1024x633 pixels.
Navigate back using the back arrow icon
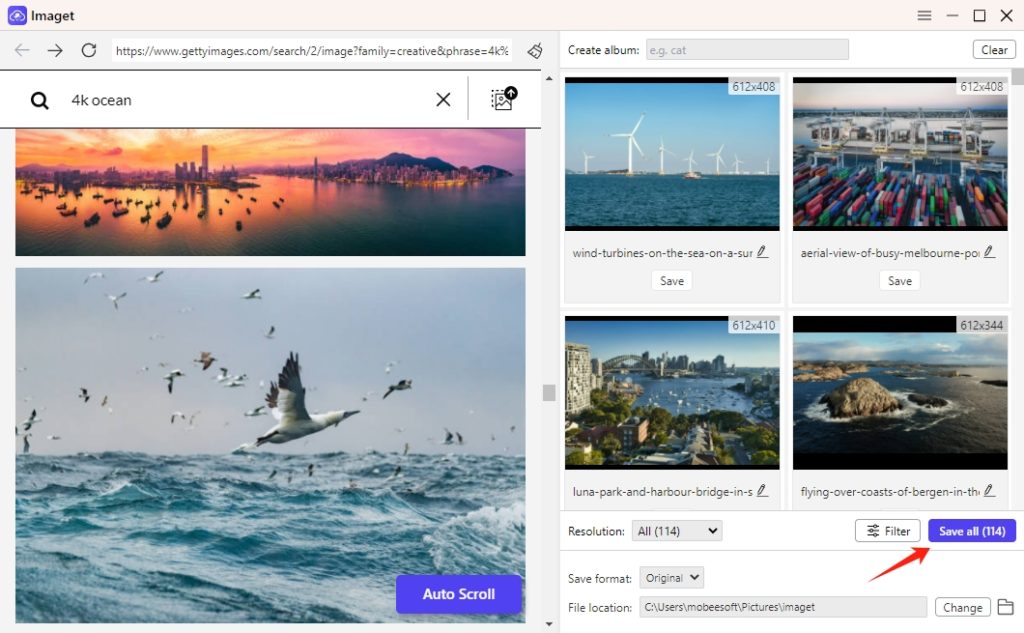(x=22, y=49)
